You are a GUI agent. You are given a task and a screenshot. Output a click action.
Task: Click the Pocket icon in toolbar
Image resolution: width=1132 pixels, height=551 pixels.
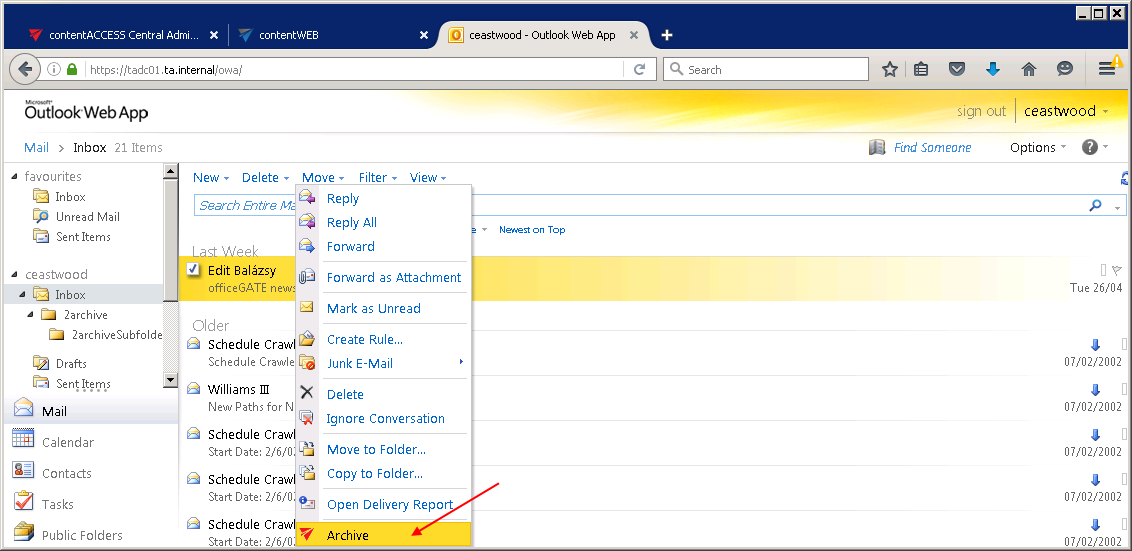(x=957, y=69)
